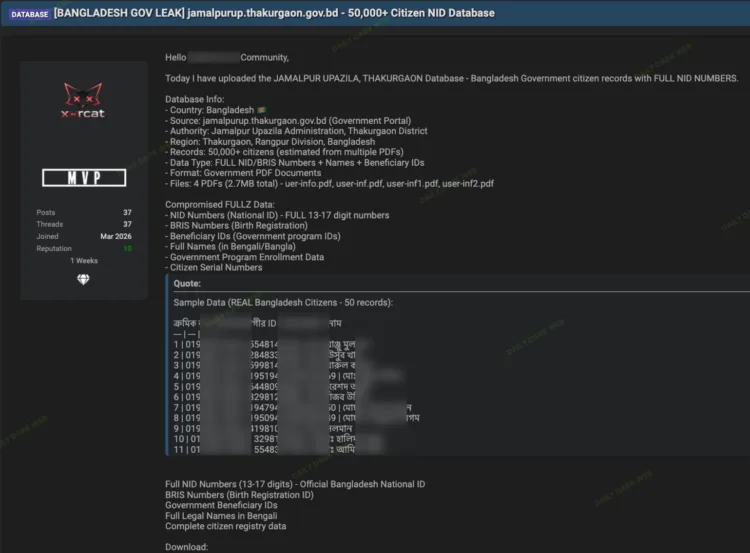The width and height of the screenshot is (750, 553).
Task: Click the Files line listing uer-info.pdf
Action: point(330,184)
